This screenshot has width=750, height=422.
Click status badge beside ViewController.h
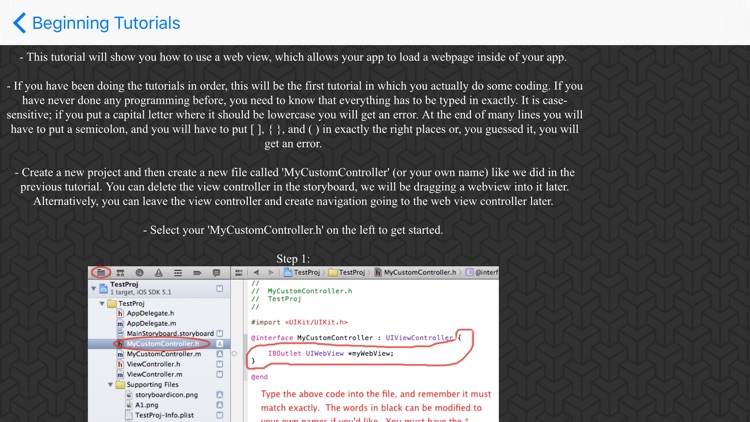(x=220, y=364)
